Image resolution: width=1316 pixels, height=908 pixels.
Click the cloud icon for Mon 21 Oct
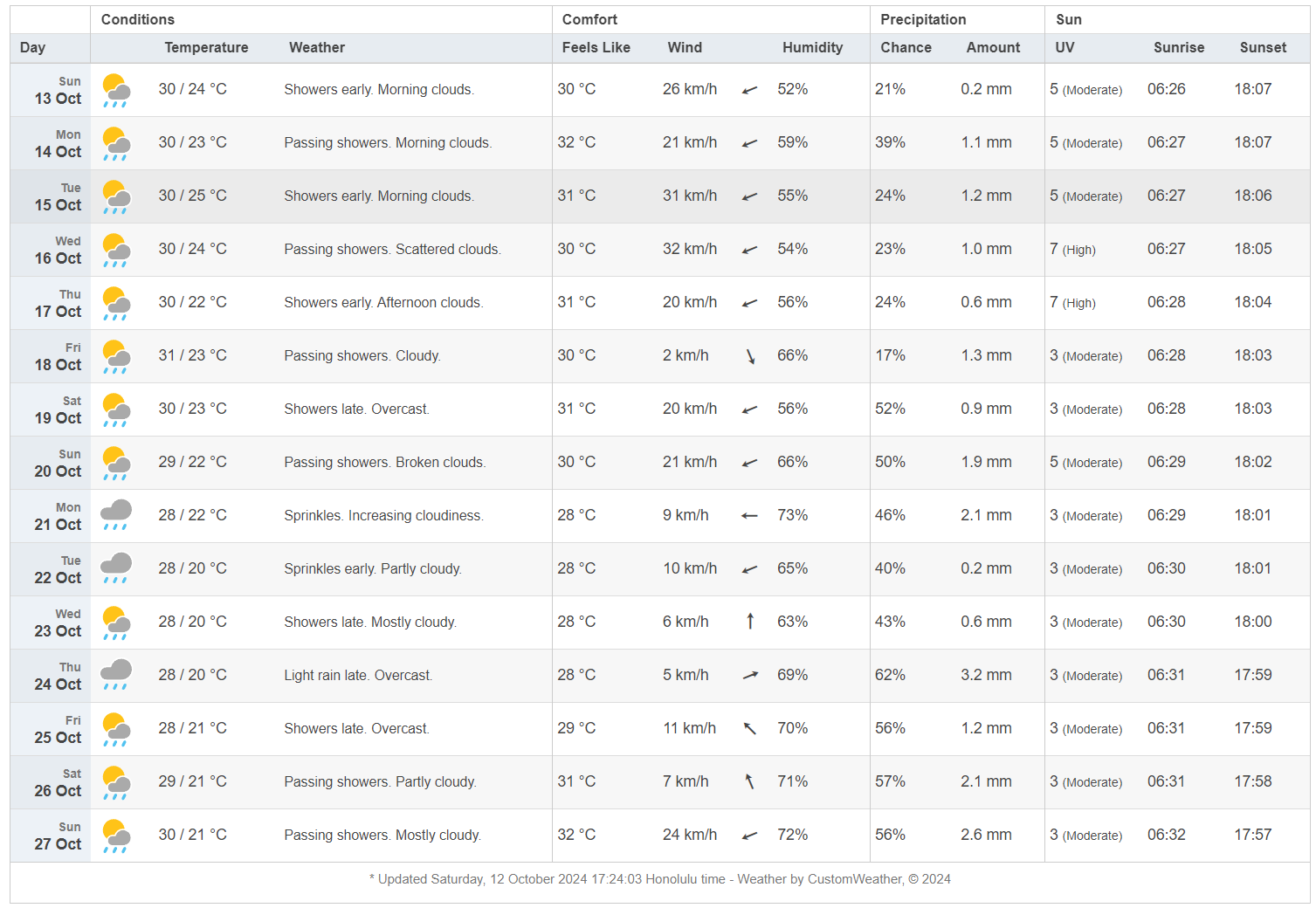coord(116,515)
